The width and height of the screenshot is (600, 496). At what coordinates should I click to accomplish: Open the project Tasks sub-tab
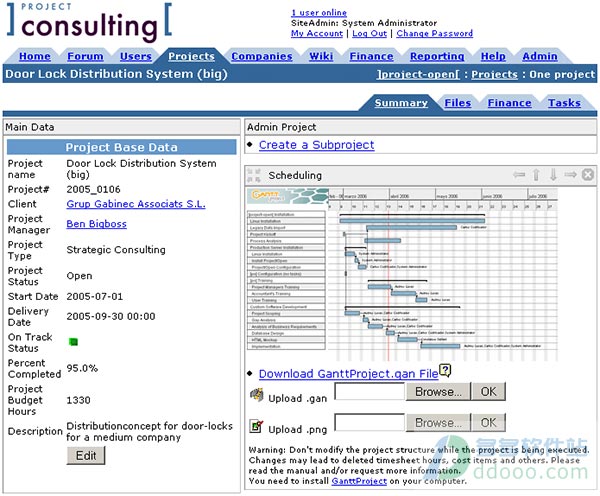564,103
